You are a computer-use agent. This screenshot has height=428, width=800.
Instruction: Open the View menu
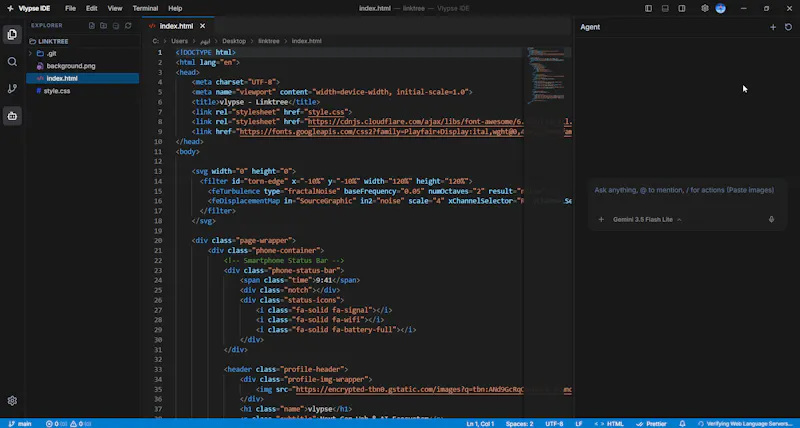pos(115,8)
